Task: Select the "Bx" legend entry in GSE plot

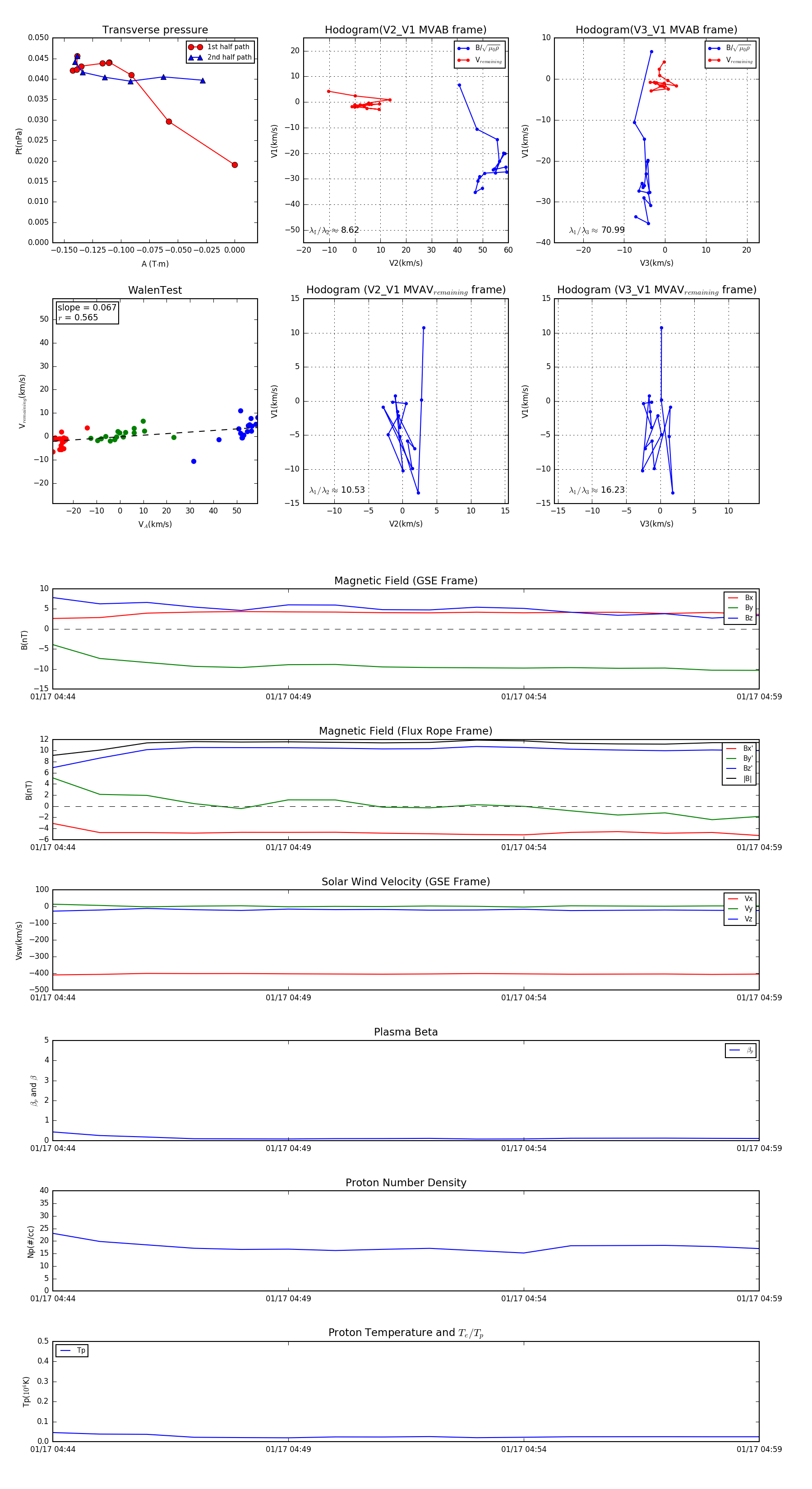Action: [740, 598]
